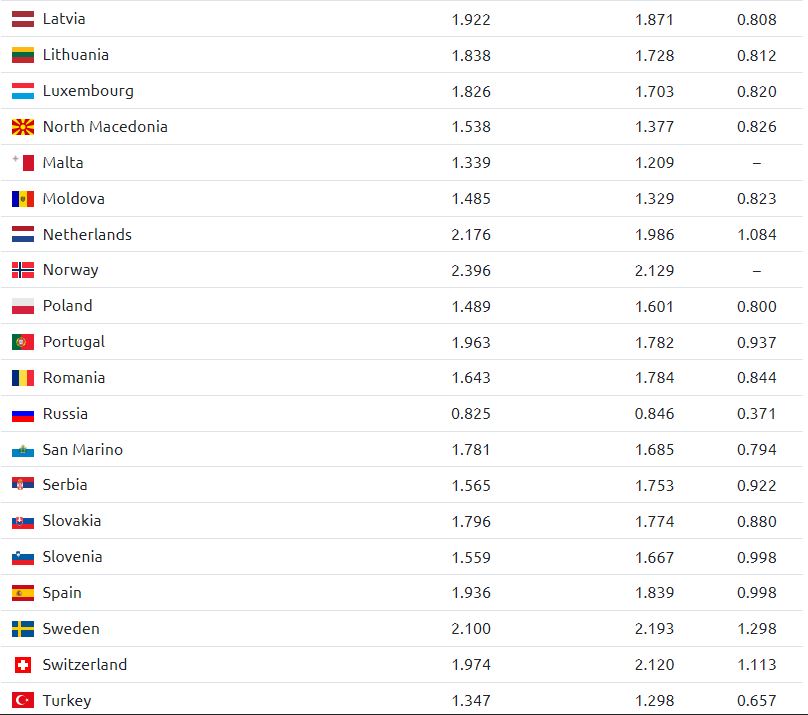Viewport: 808px width, 715px height.
Task: Click Poland's value 1.601
Action: (654, 306)
